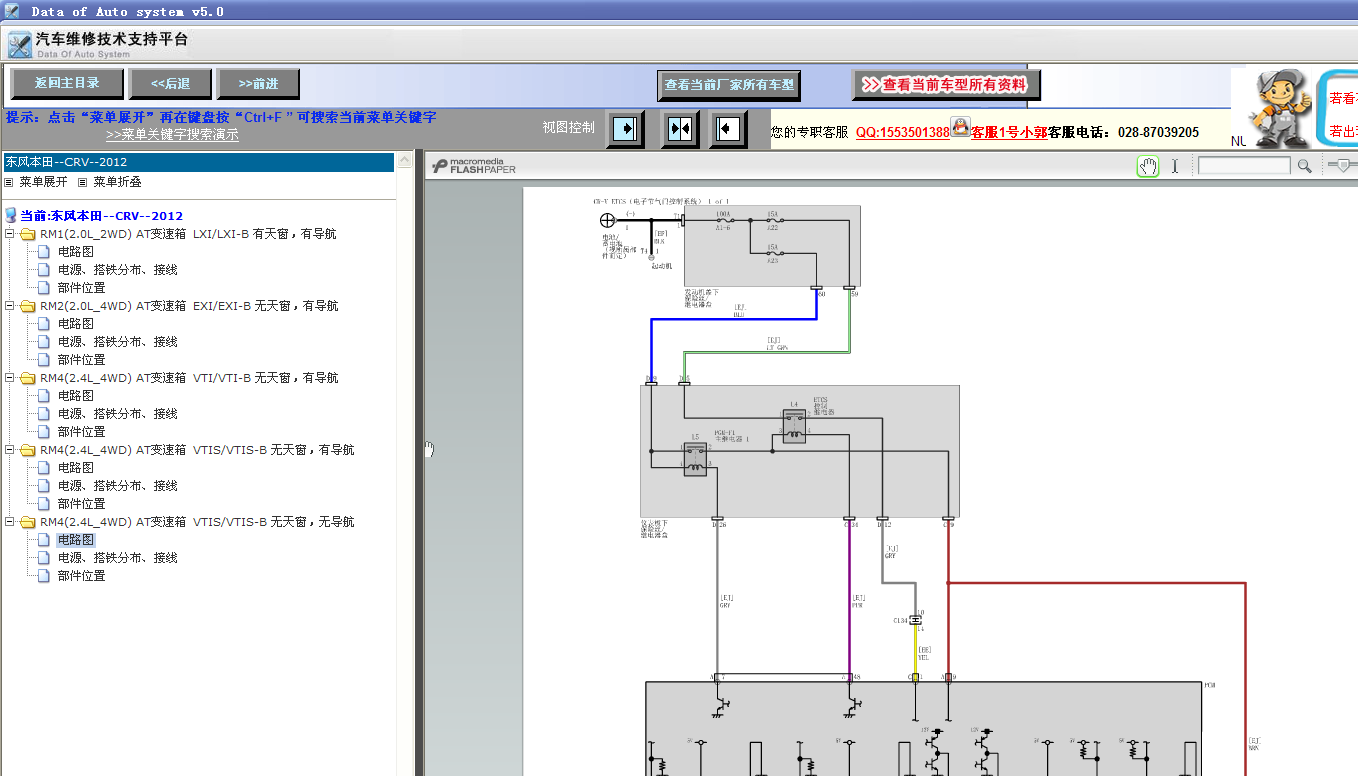Select the FlashPaper text selection cursor tool
The width and height of the screenshot is (1358, 776).
pos(1175,166)
